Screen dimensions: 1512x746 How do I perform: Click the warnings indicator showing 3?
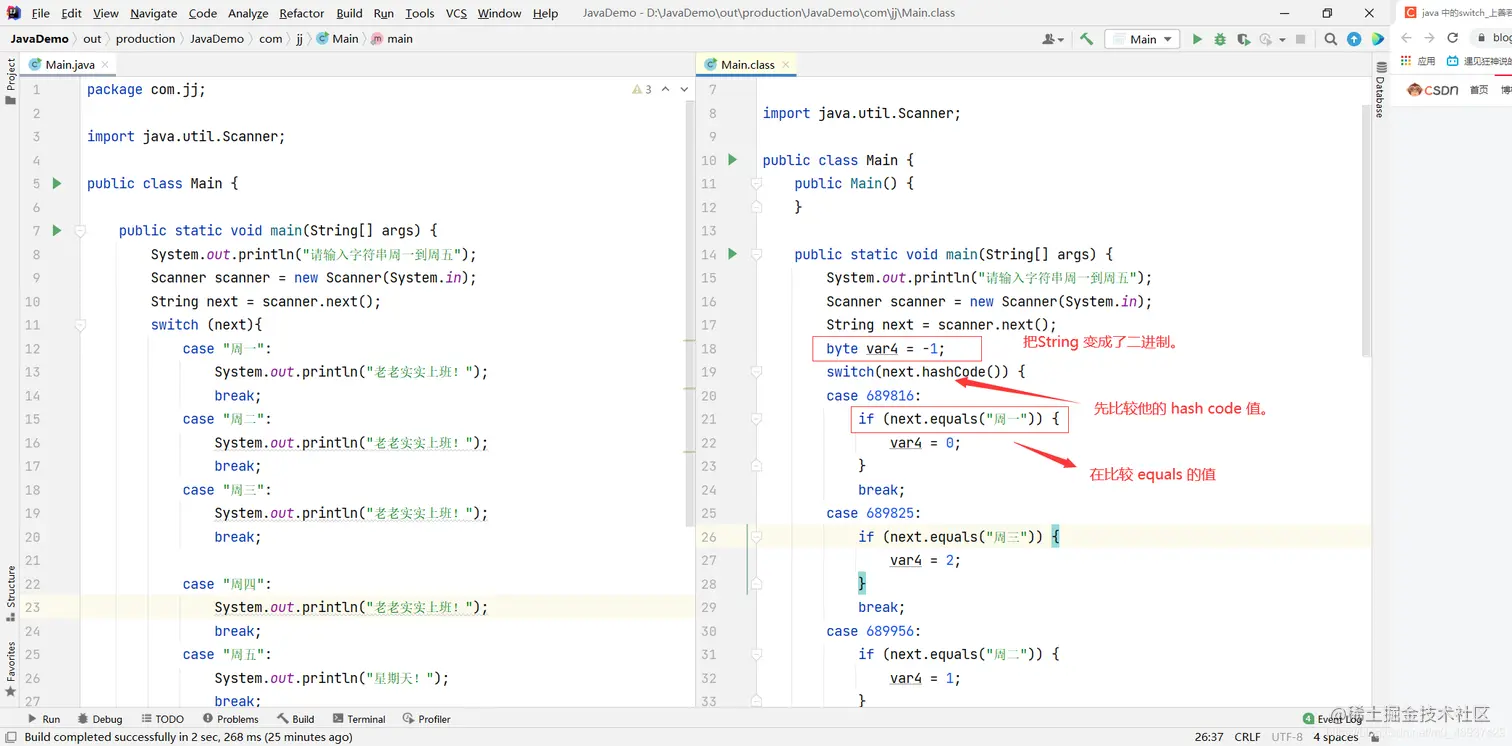[642, 89]
